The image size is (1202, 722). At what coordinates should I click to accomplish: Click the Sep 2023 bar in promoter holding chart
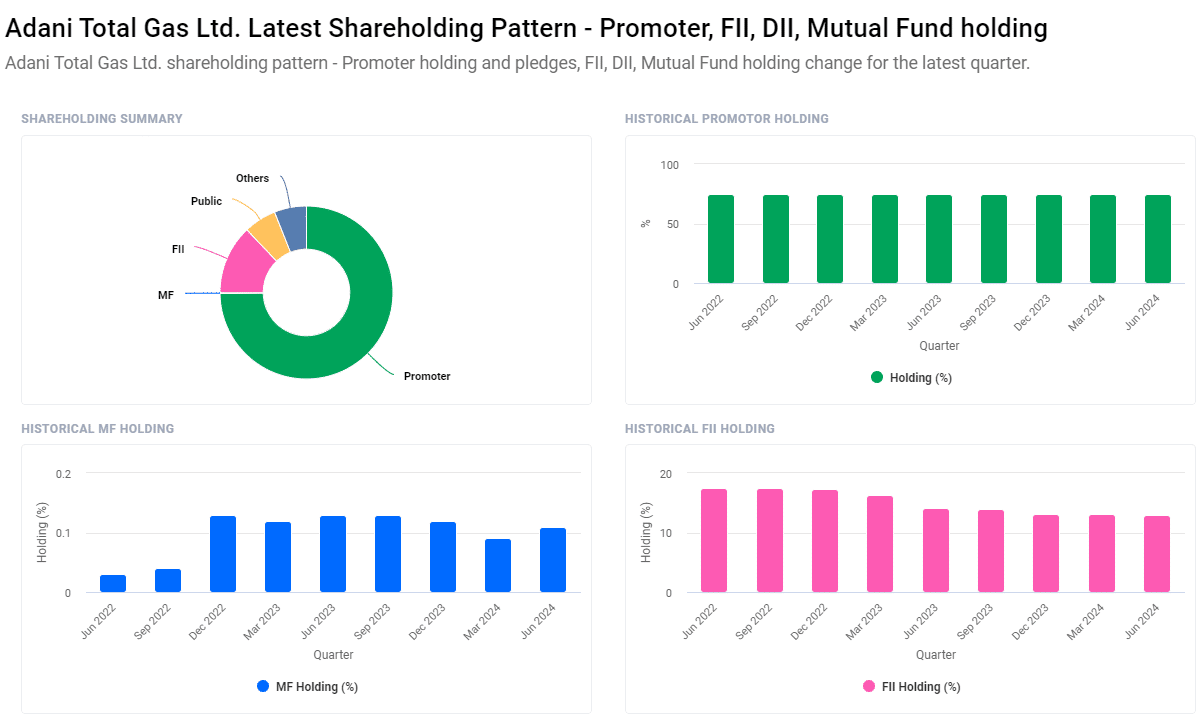tap(994, 239)
